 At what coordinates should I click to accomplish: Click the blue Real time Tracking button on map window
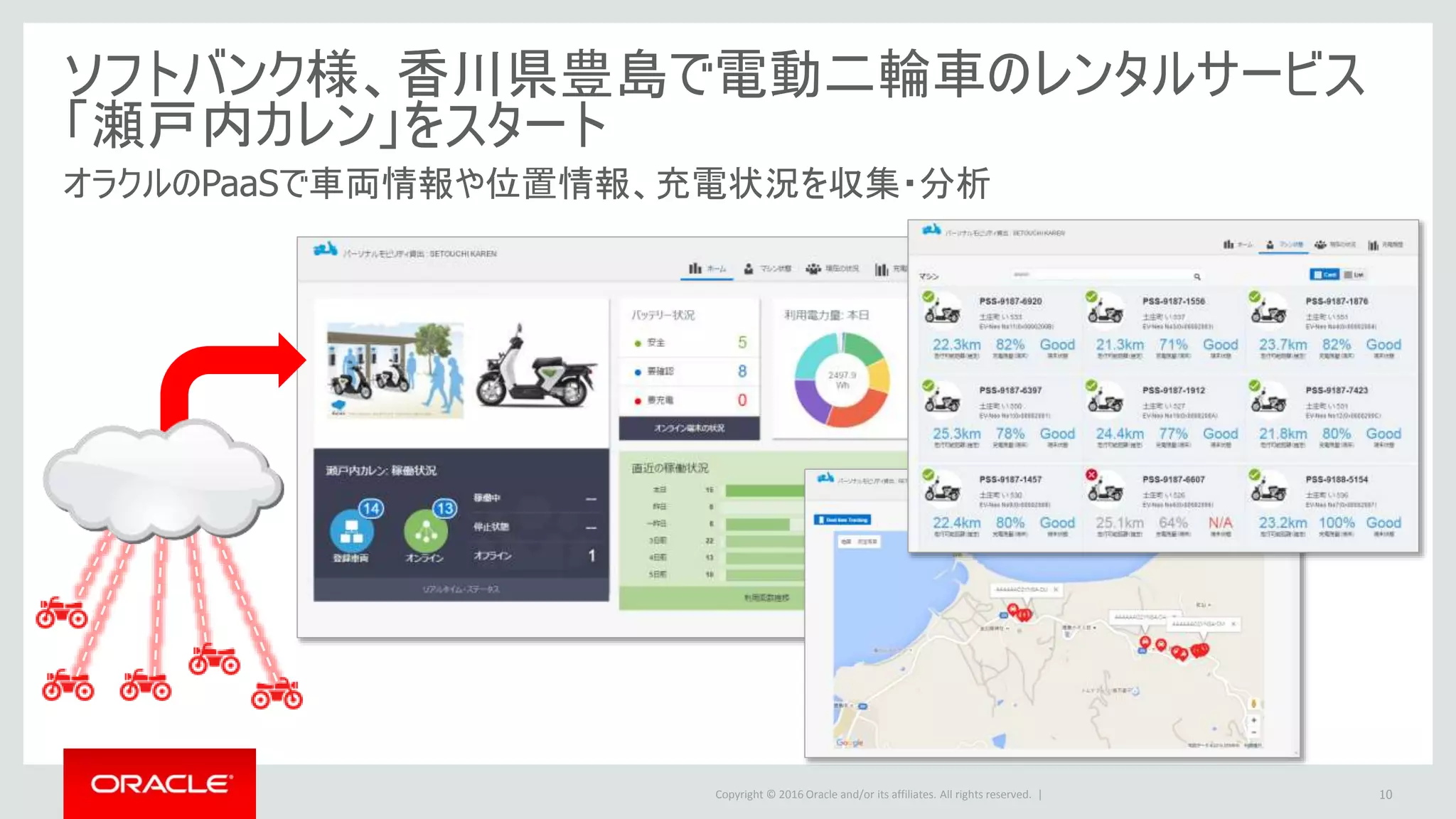(x=842, y=520)
